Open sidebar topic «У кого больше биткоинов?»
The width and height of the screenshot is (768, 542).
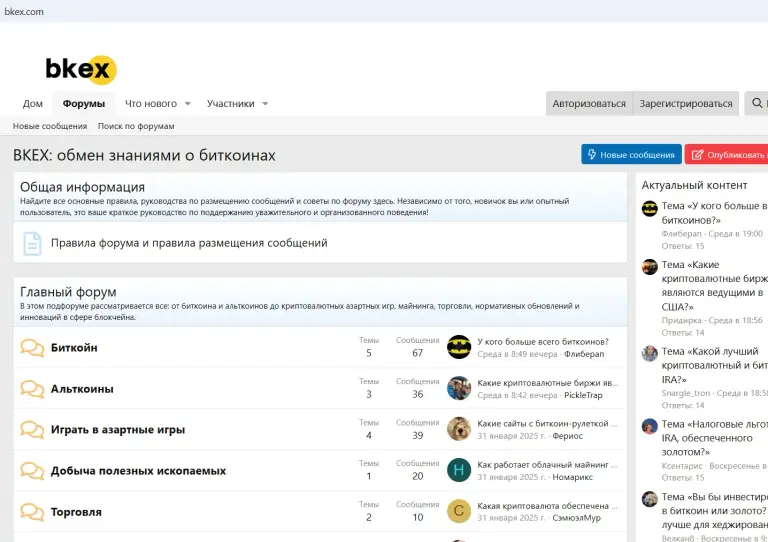(714, 213)
